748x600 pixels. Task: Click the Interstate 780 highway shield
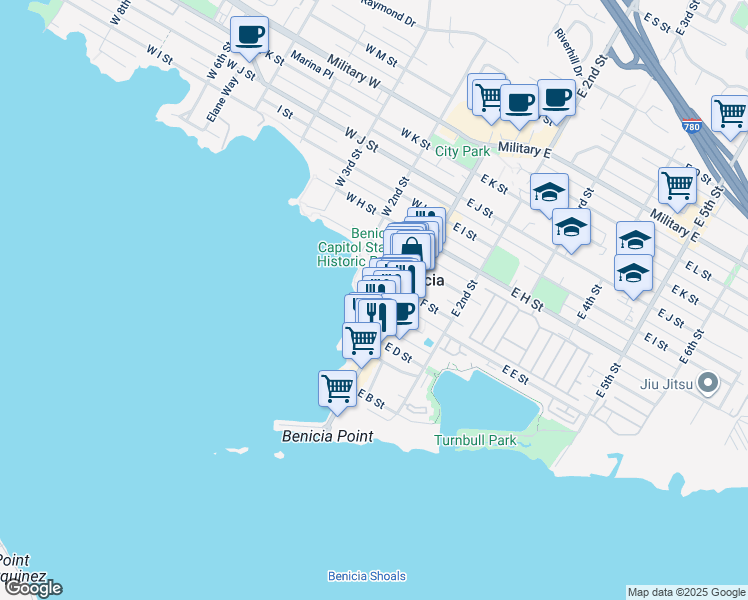691,127
